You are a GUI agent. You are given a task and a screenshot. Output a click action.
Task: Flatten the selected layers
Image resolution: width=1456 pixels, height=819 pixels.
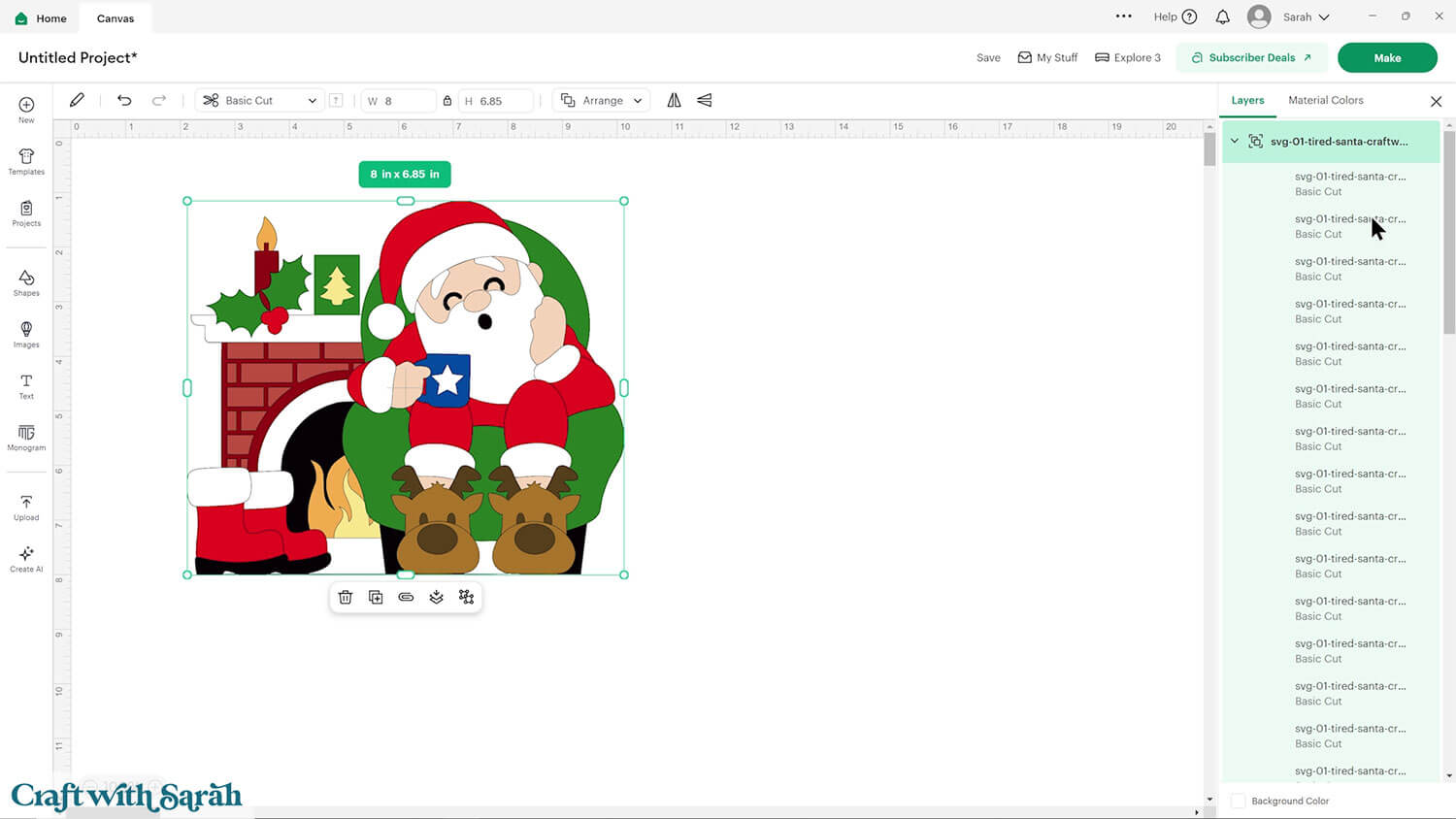coord(436,597)
